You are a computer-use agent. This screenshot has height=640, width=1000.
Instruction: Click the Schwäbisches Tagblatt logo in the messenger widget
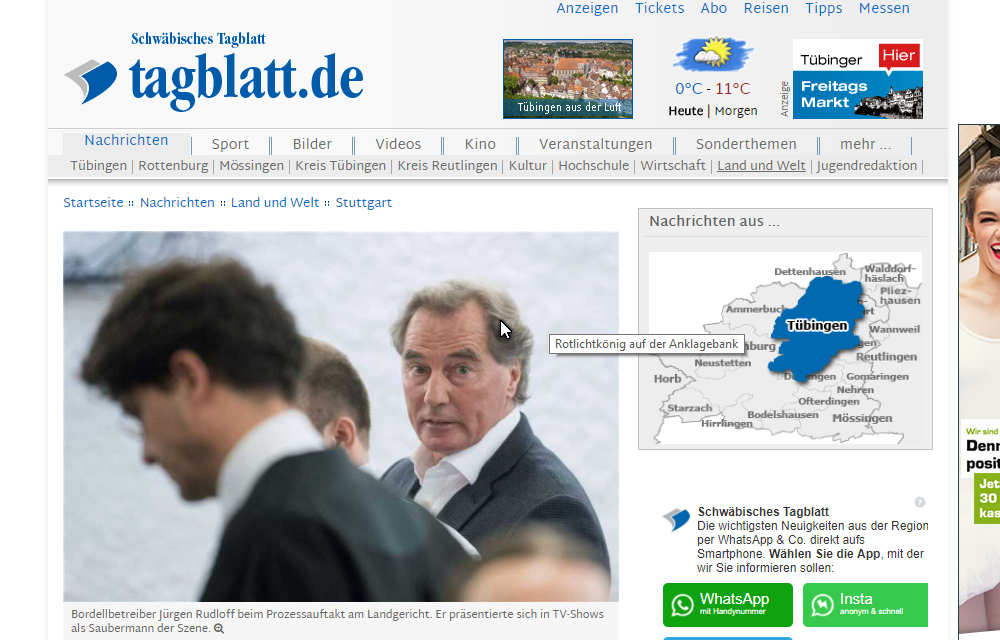[677, 519]
